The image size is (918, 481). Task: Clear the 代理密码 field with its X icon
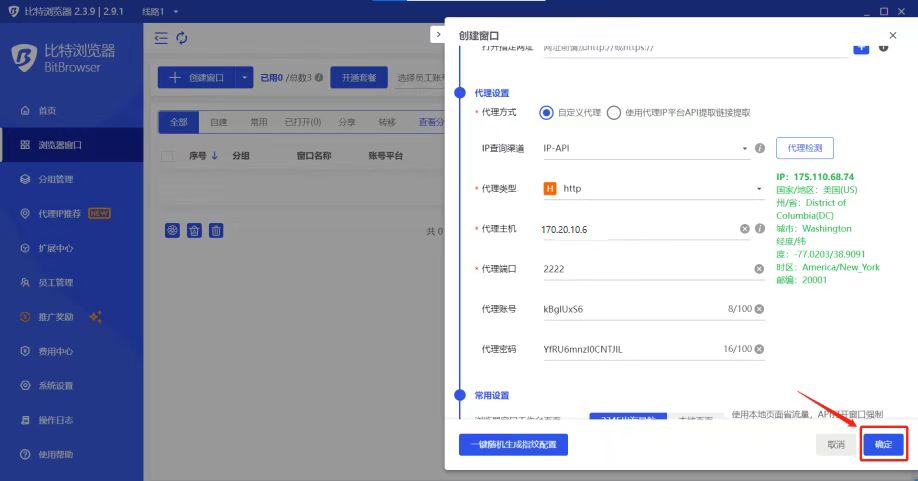759,349
